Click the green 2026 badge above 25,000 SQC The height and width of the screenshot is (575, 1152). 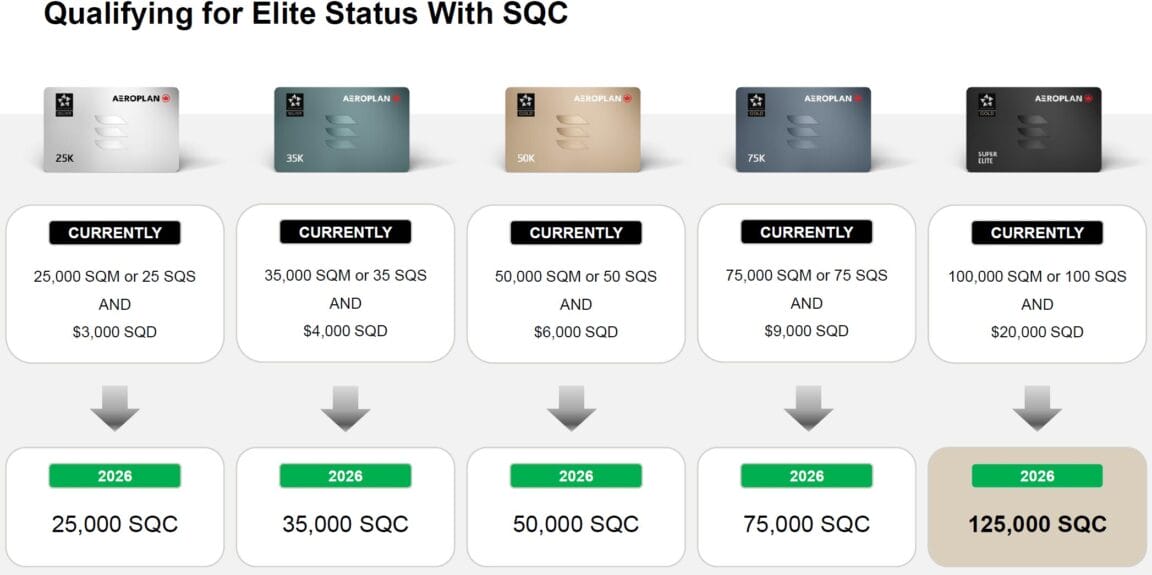click(115, 476)
